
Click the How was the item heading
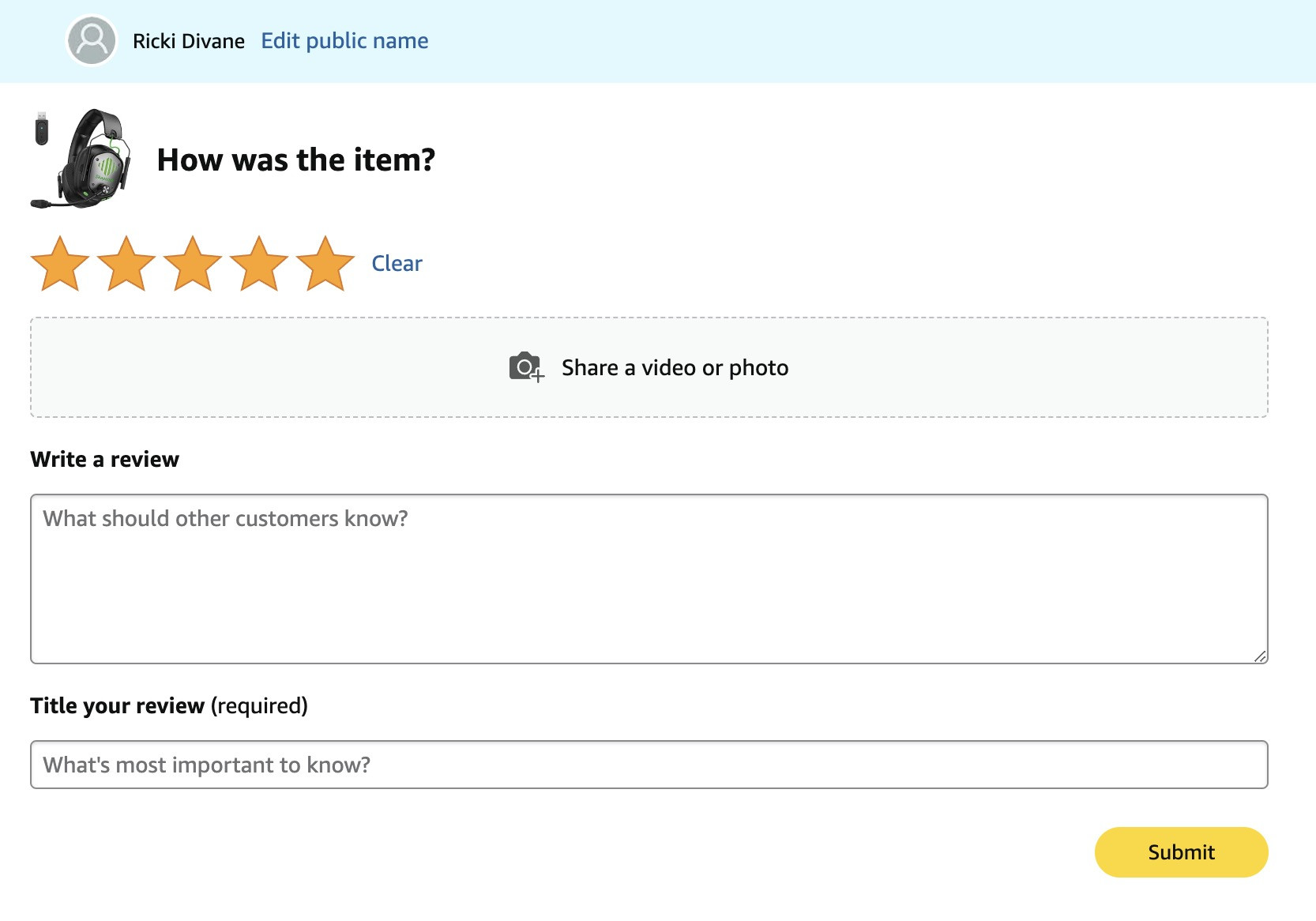[295, 160]
